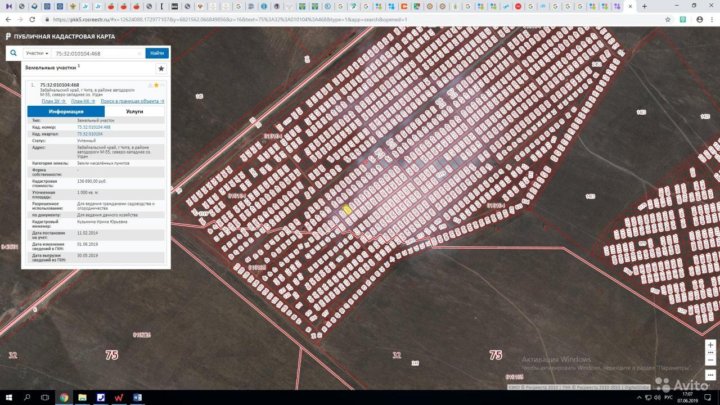Open the Chrome three-dot menu

click(710, 19)
